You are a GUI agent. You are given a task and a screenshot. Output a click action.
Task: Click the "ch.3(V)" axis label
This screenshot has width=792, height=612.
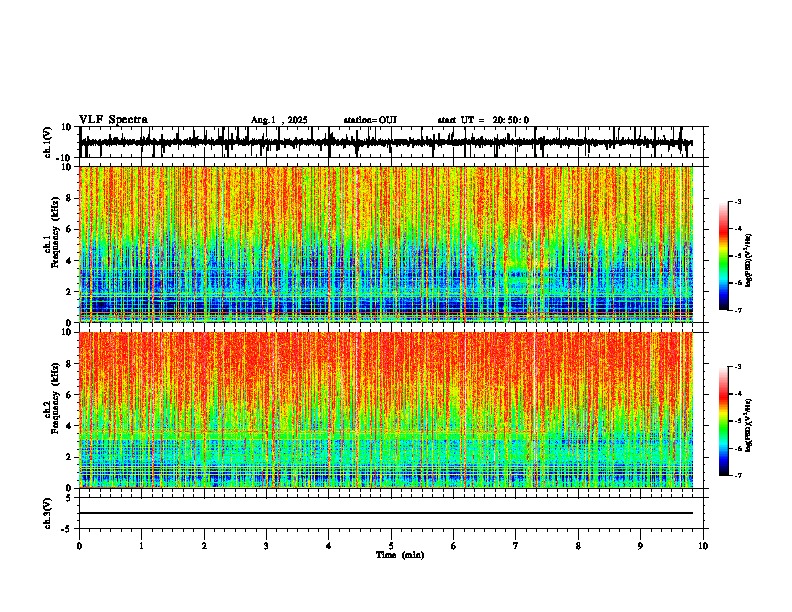point(49,513)
